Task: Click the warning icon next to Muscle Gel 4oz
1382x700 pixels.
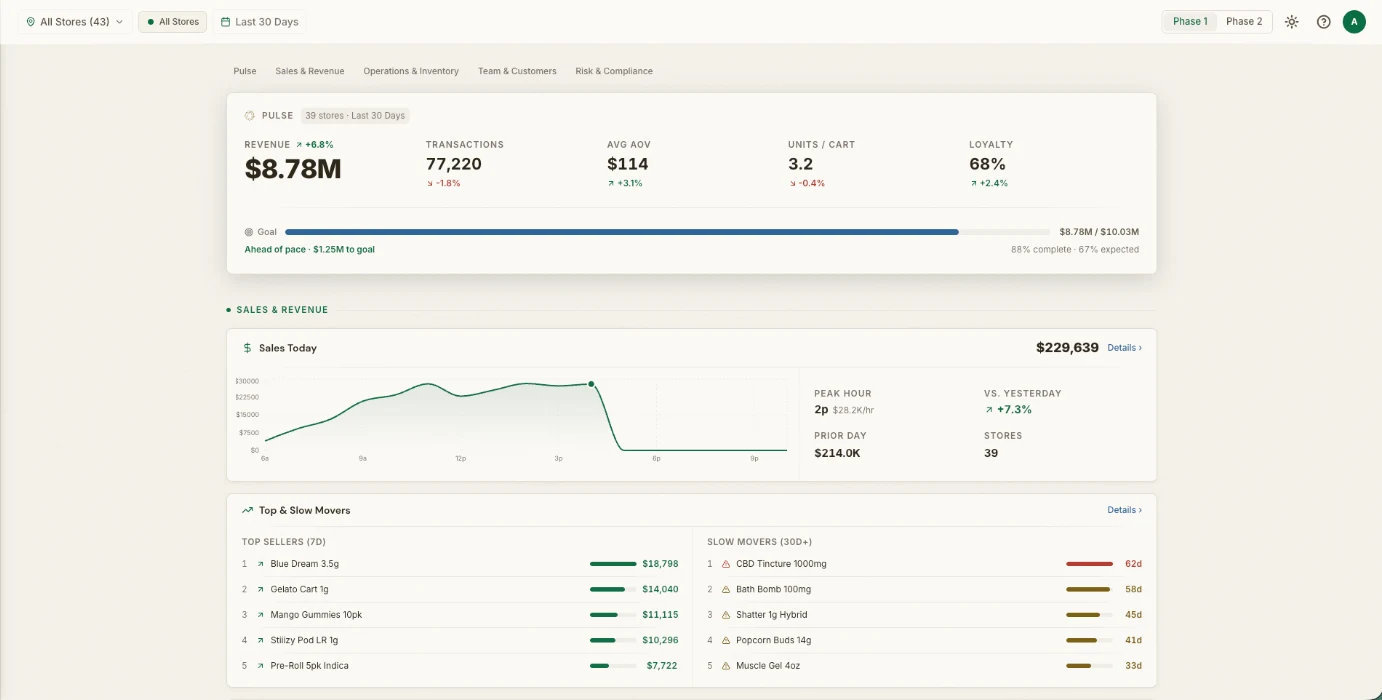Action: 726,666
